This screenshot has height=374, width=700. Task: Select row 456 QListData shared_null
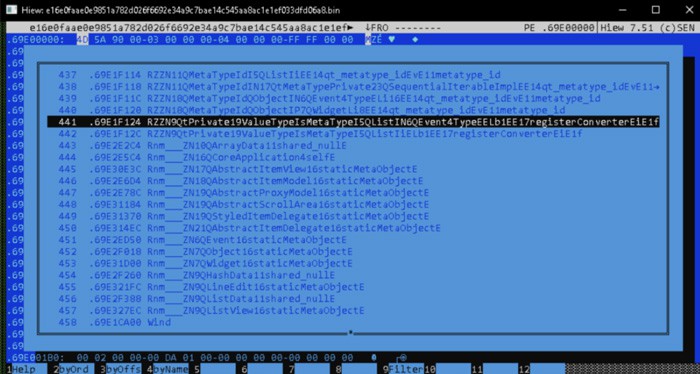coord(353,299)
